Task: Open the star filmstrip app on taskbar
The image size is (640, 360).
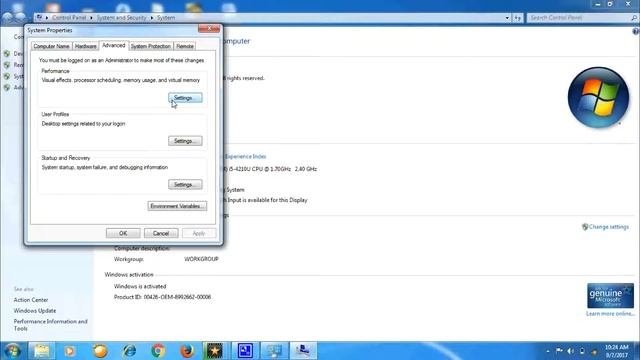Action: [215, 351]
